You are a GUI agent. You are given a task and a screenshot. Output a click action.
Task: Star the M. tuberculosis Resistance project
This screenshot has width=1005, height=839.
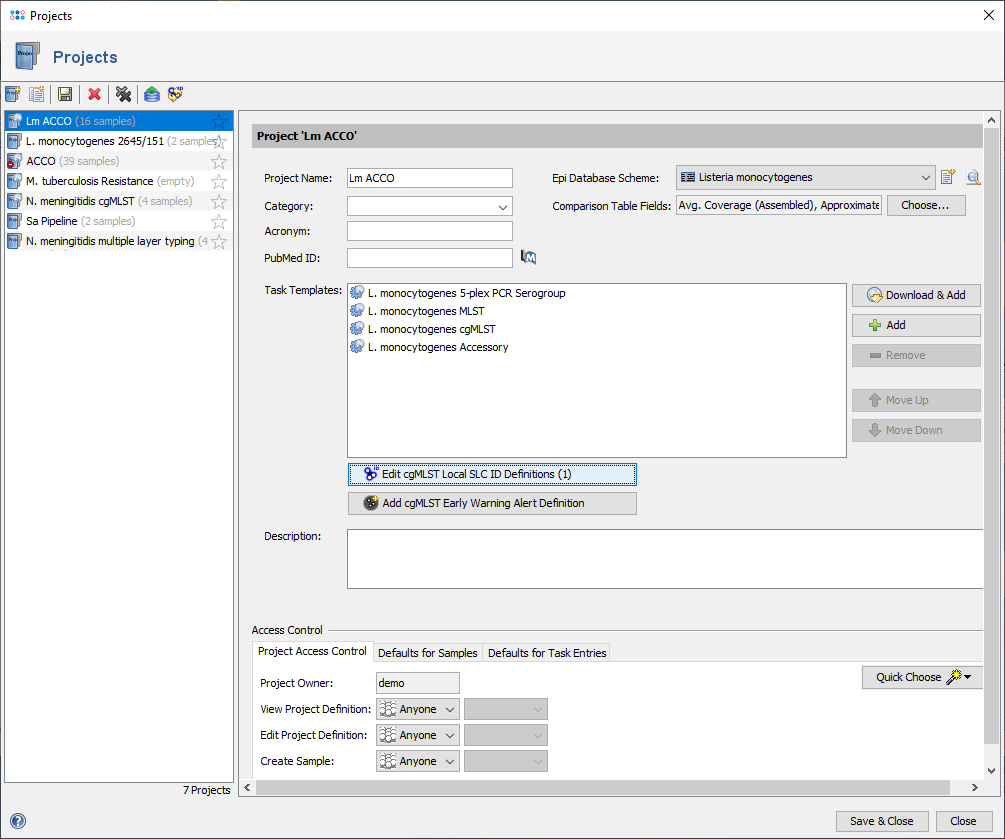[x=219, y=181]
